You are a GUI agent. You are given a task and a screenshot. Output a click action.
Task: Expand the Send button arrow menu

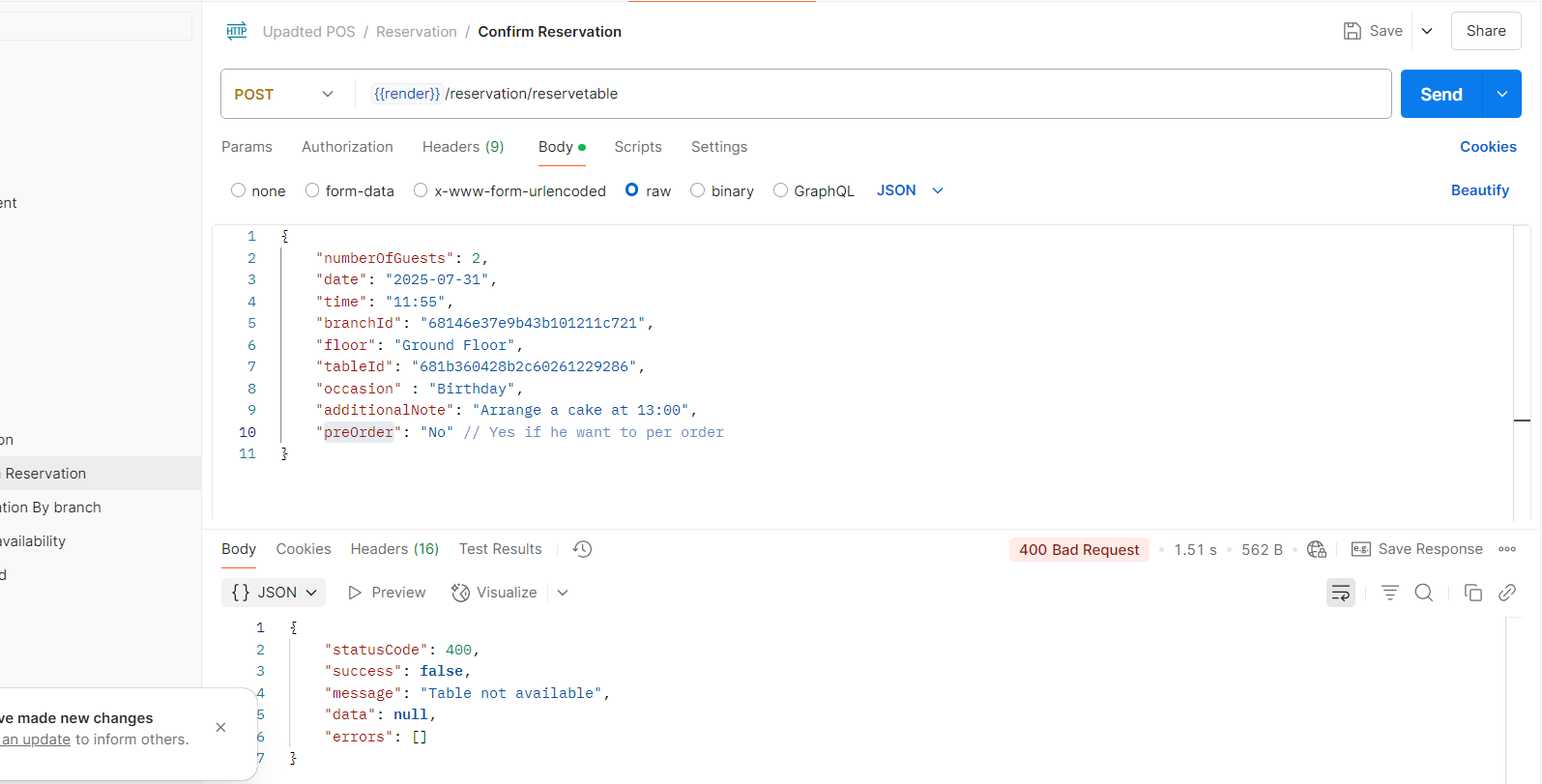tap(1501, 94)
